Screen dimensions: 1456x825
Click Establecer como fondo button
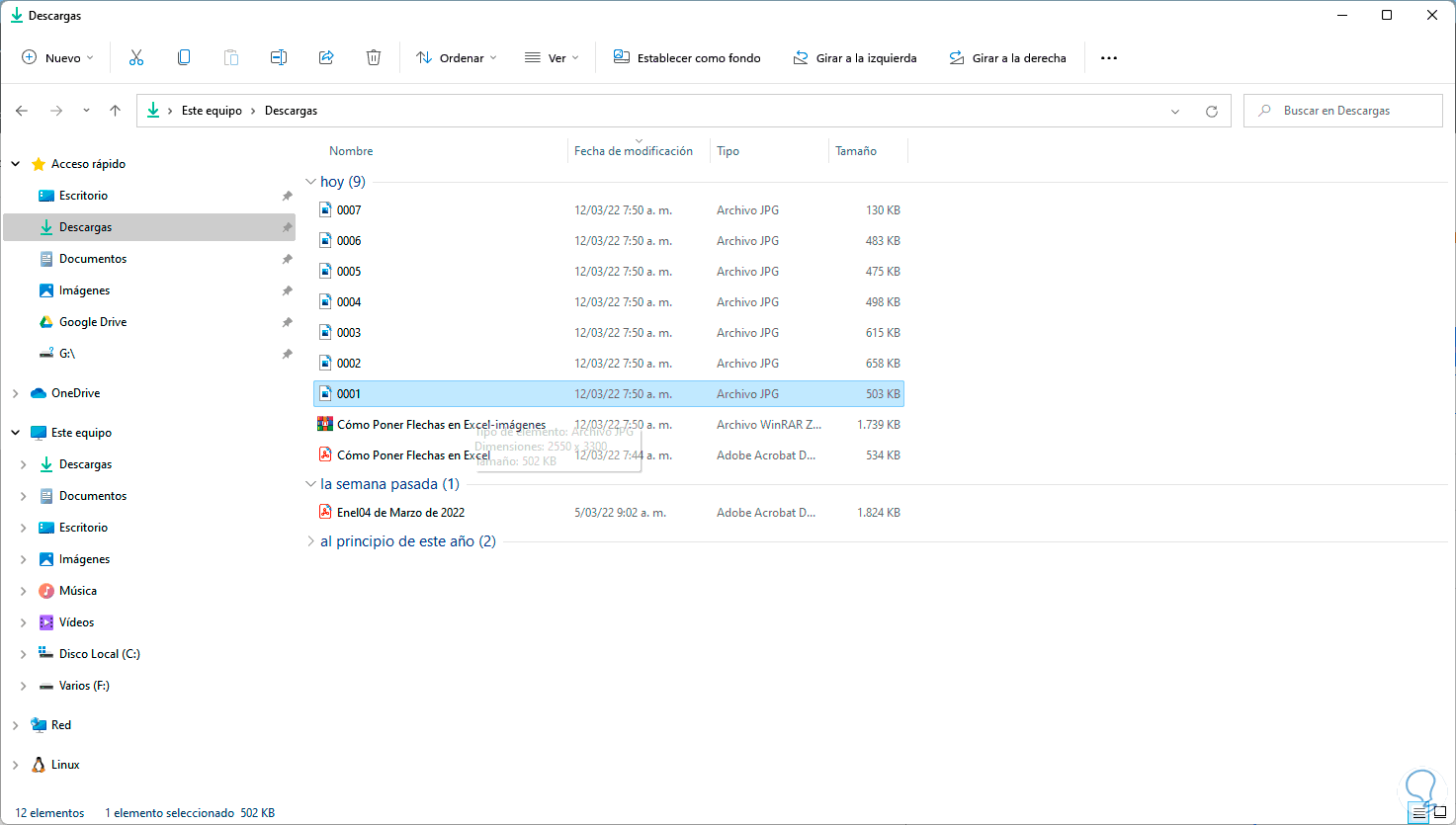687,58
